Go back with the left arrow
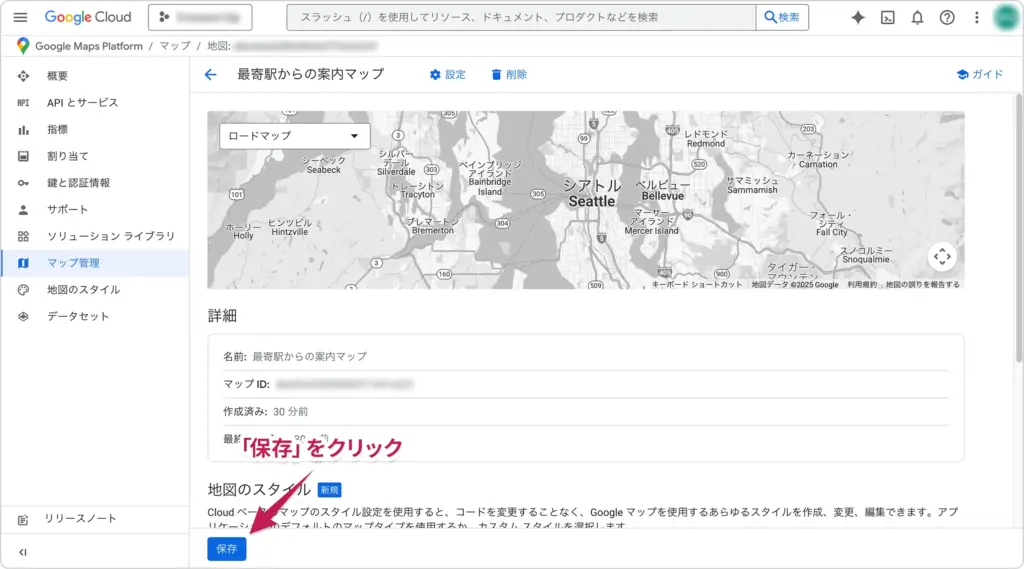 point(210,74)
